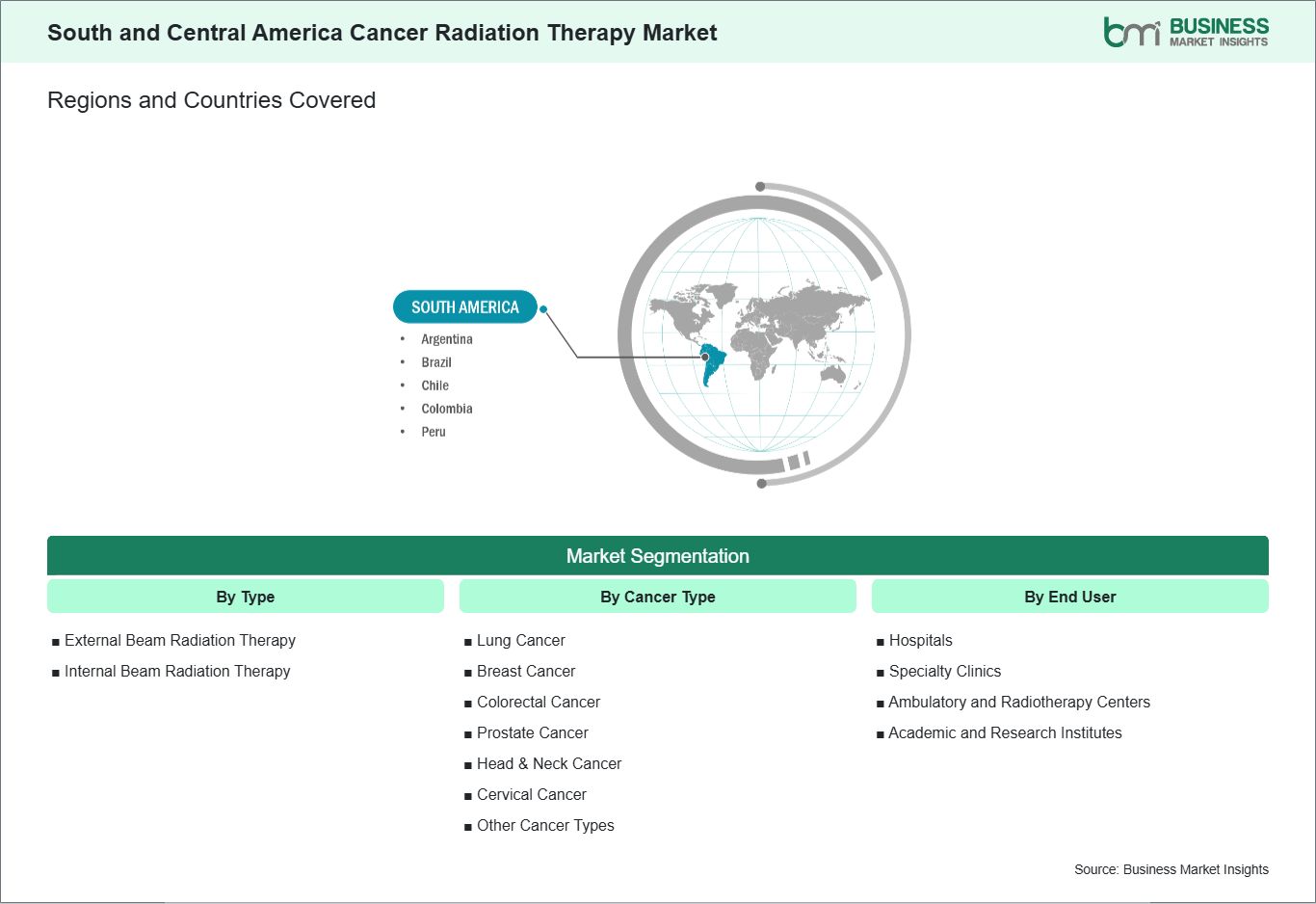Open the By Type segment header
The width and height of the screenshot is (1316, 904).
point(245,597)
